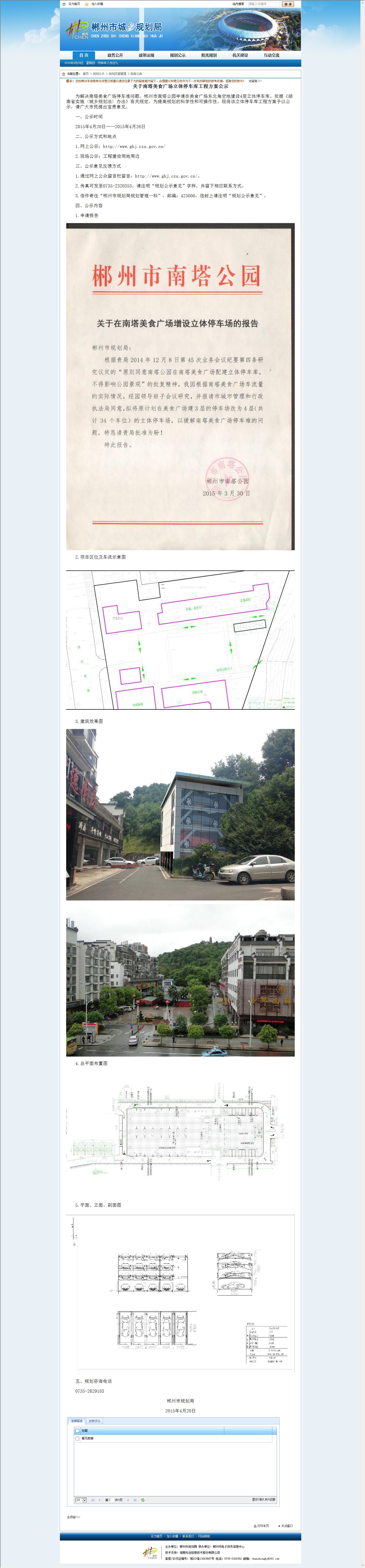Click the refresh icon in comments pager

click(142, 1500)
